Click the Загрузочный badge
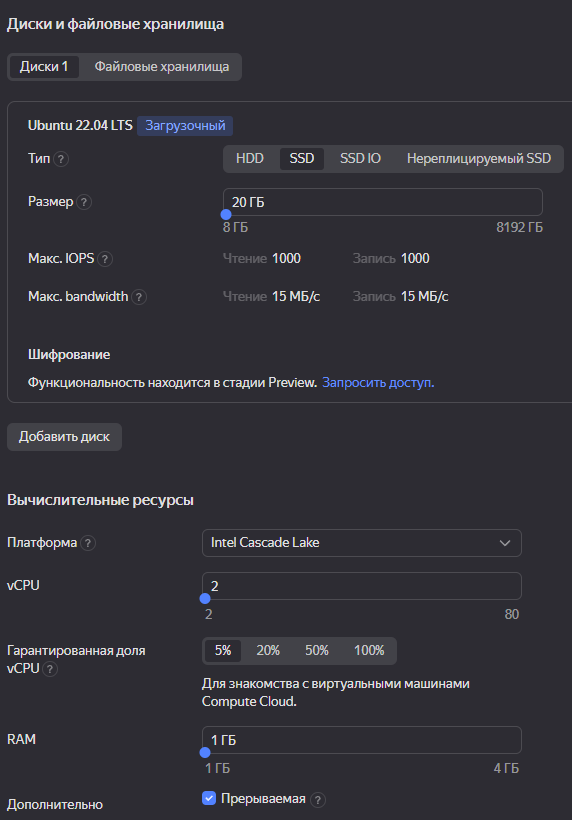Screen dimensions: 572x820 185,126
